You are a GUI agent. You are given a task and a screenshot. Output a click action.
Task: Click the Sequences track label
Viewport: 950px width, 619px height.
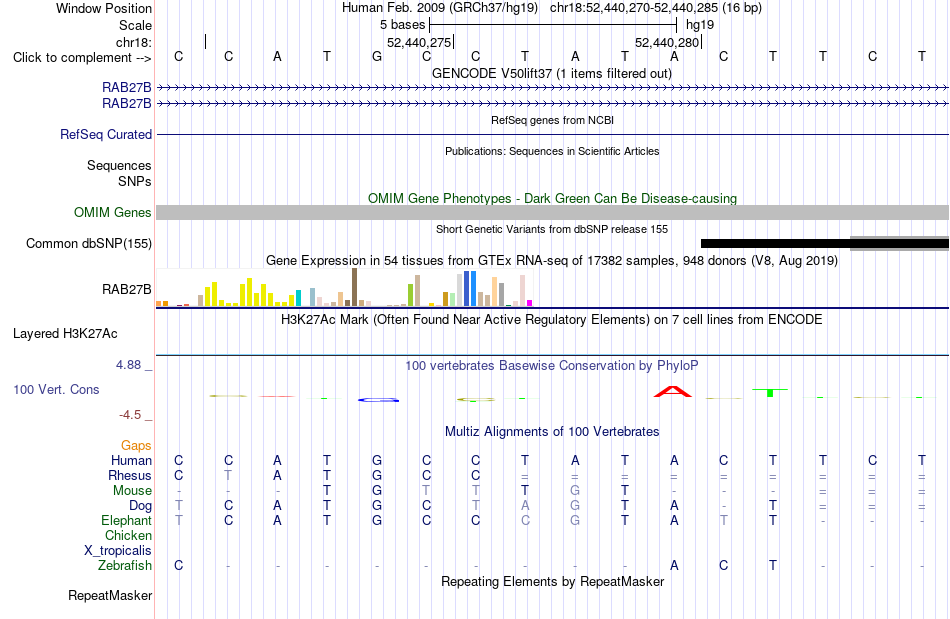point(119,165)
